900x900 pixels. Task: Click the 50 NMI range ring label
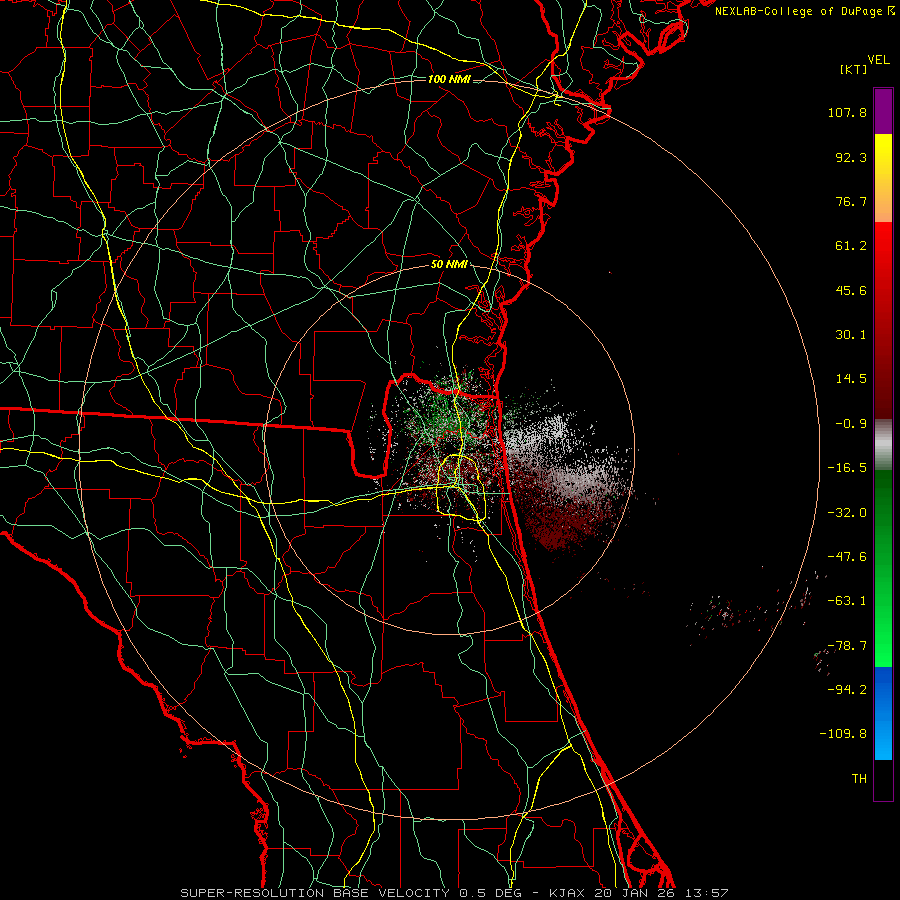click(449, 265)
